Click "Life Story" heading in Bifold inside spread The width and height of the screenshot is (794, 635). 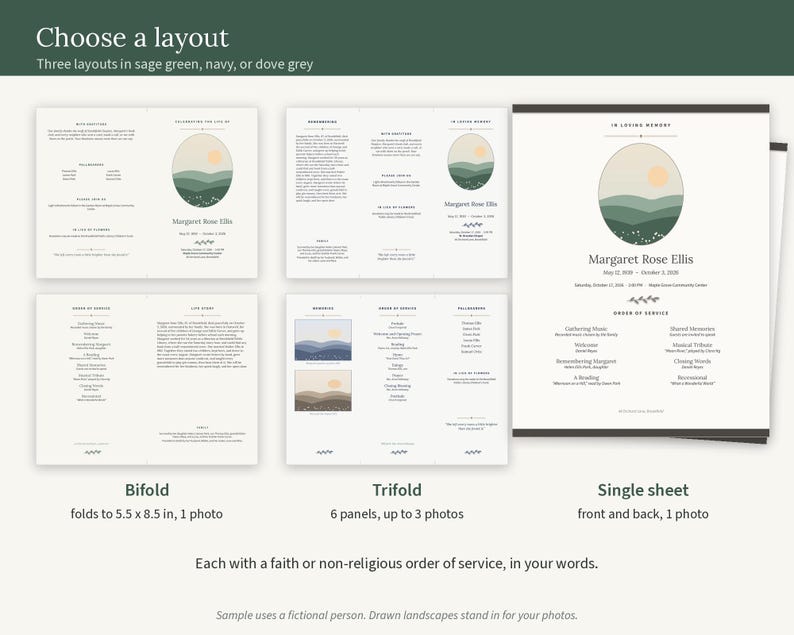point(203,308)
